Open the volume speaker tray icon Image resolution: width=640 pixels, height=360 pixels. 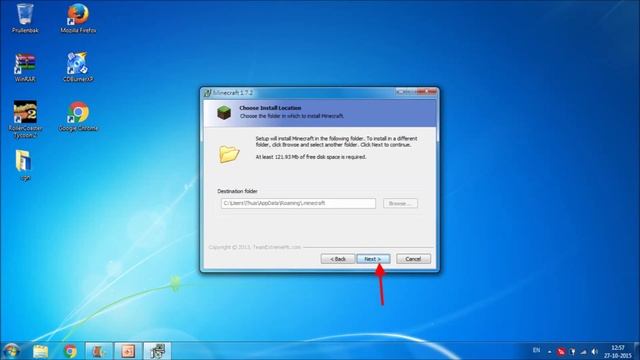click(x=595, y=351)
